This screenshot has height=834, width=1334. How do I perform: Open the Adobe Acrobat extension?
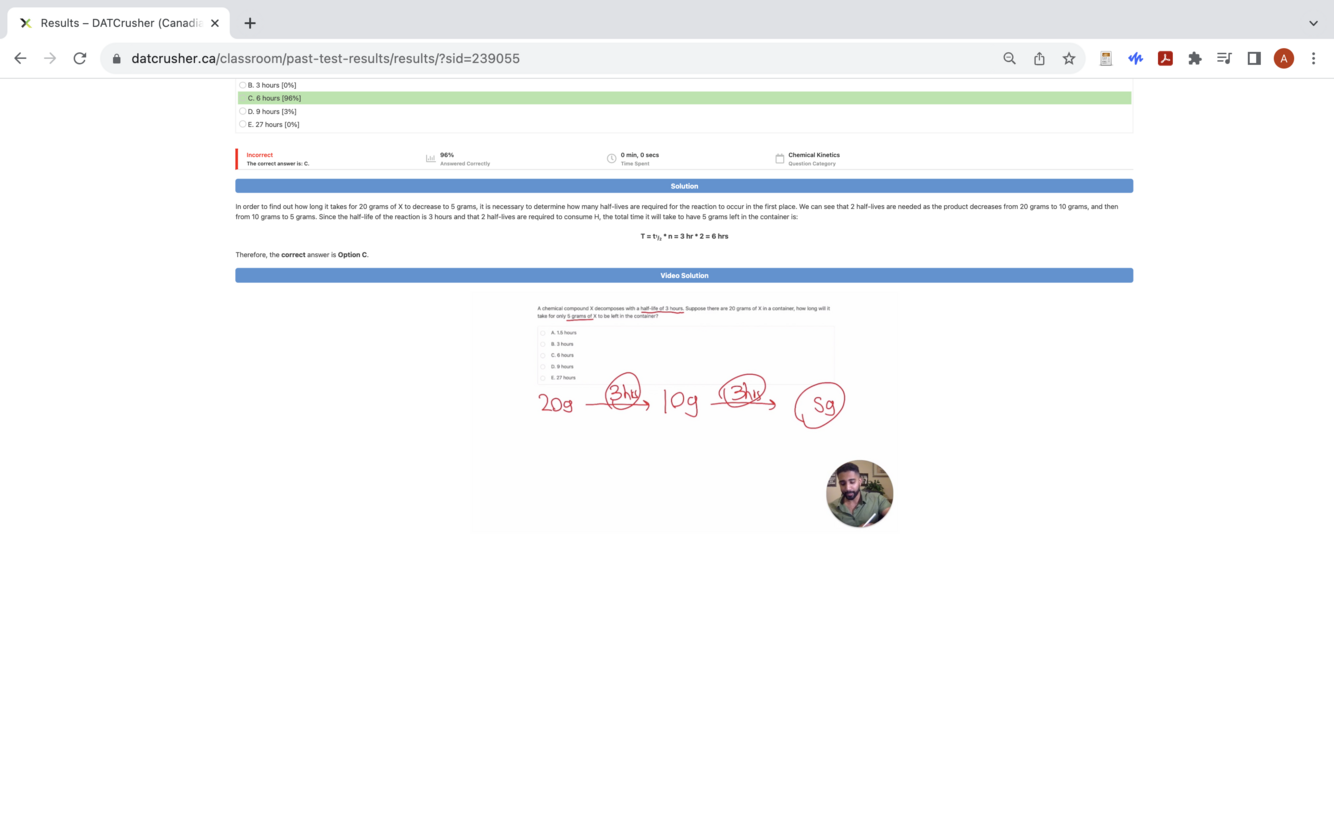click(x=1165, y=58)
